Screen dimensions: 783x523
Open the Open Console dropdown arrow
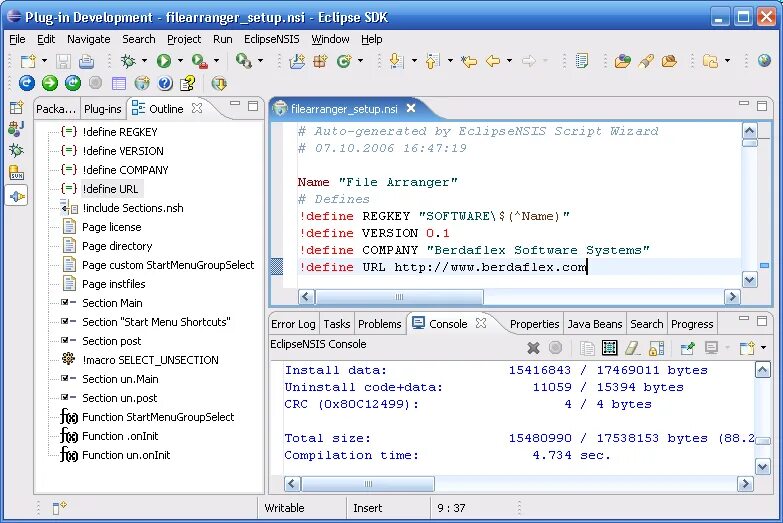(763, 348)
